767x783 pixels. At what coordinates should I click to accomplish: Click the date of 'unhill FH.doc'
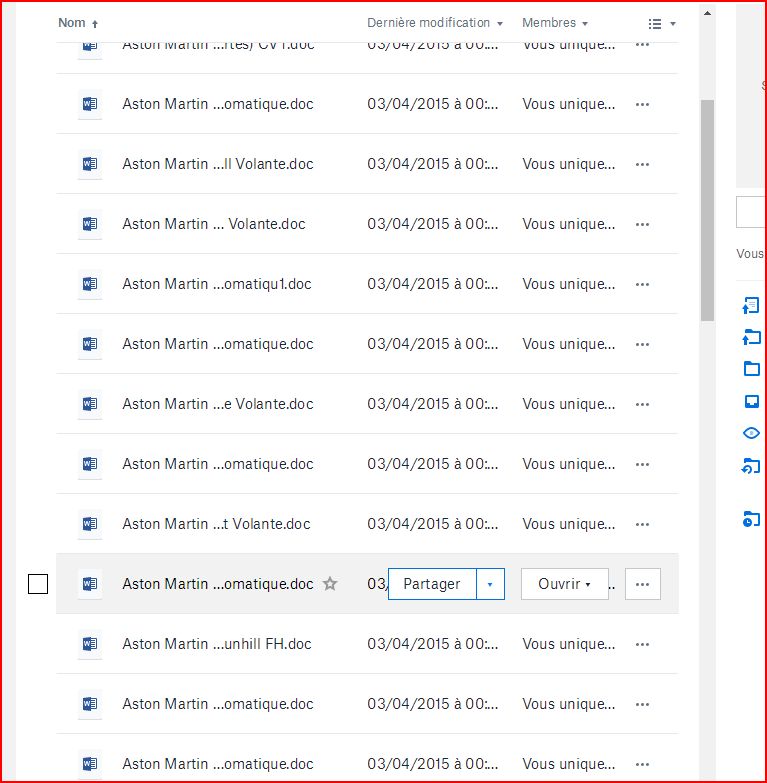432,643
